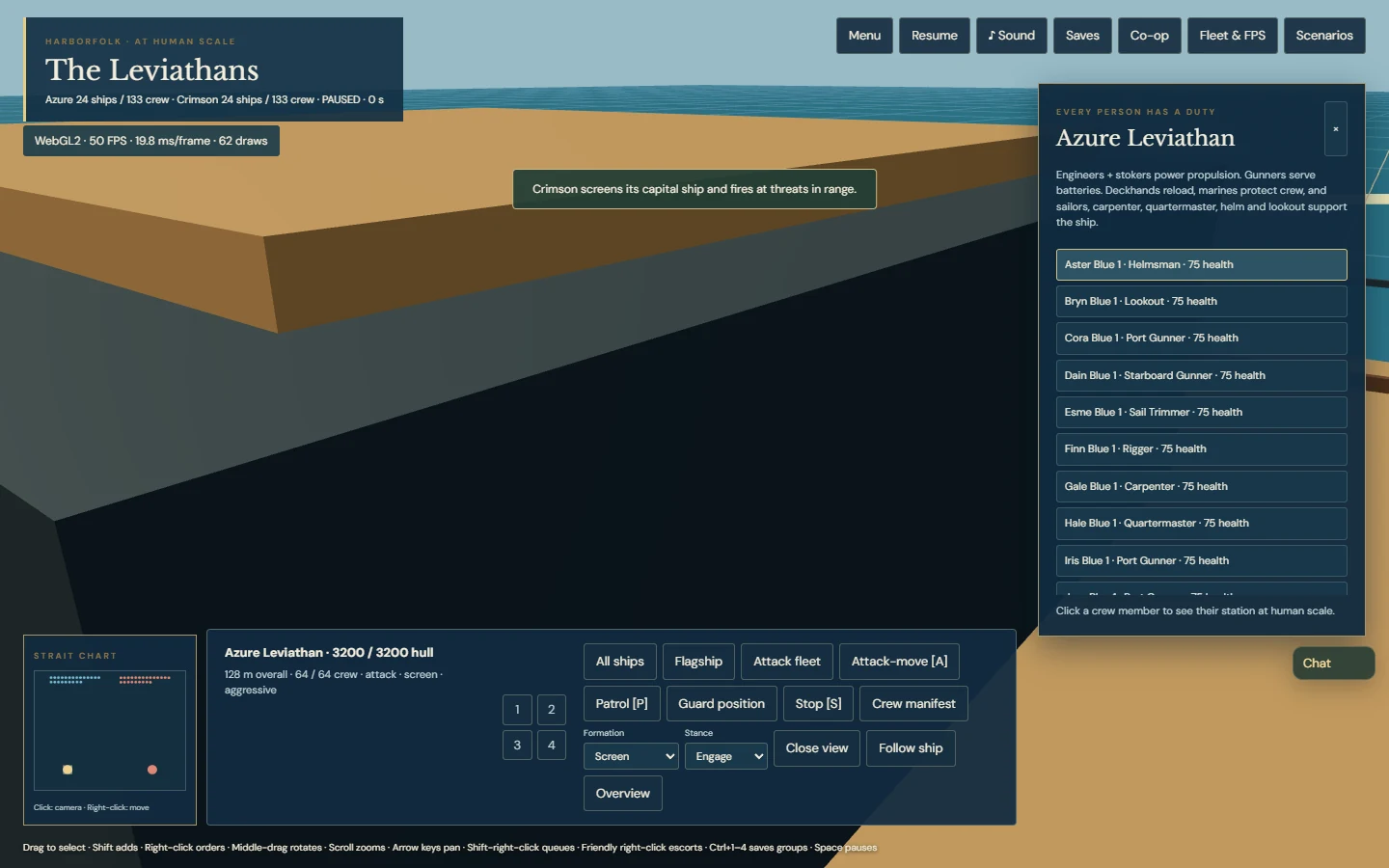
Task: Click the WebGL2 FPS stats readout
Action: 151,141
